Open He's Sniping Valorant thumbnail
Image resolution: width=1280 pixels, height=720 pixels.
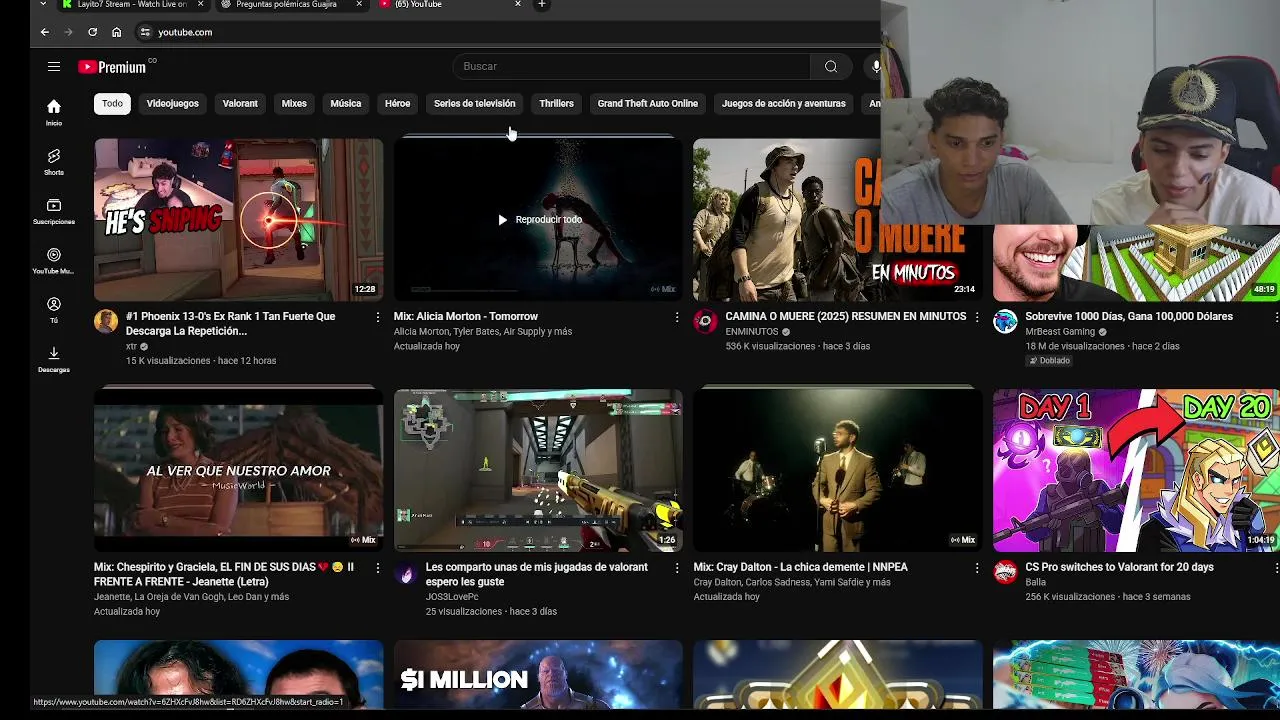click(x=238, y=220)
